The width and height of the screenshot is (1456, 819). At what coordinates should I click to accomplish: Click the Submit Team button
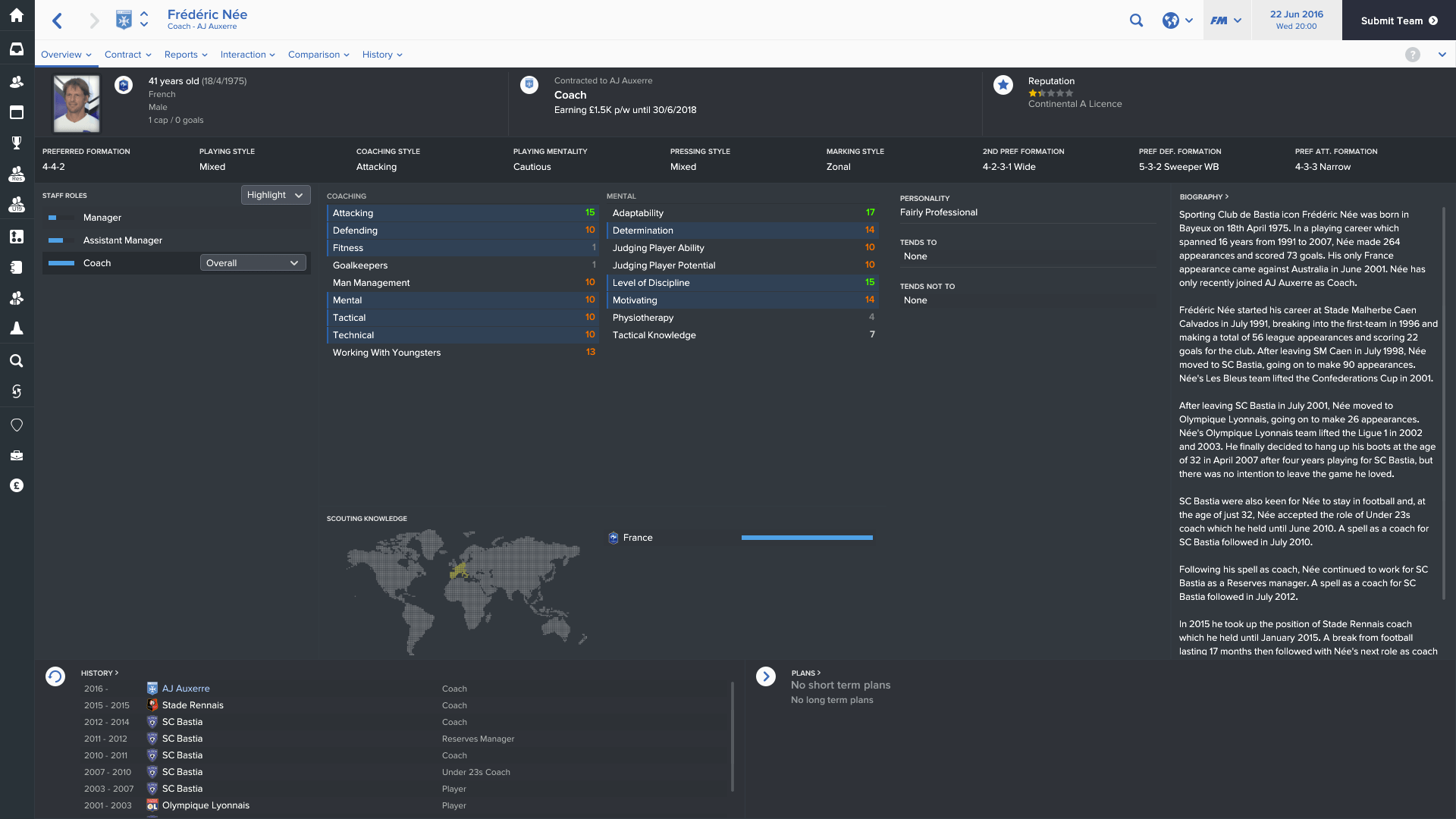pos(1398,20)
